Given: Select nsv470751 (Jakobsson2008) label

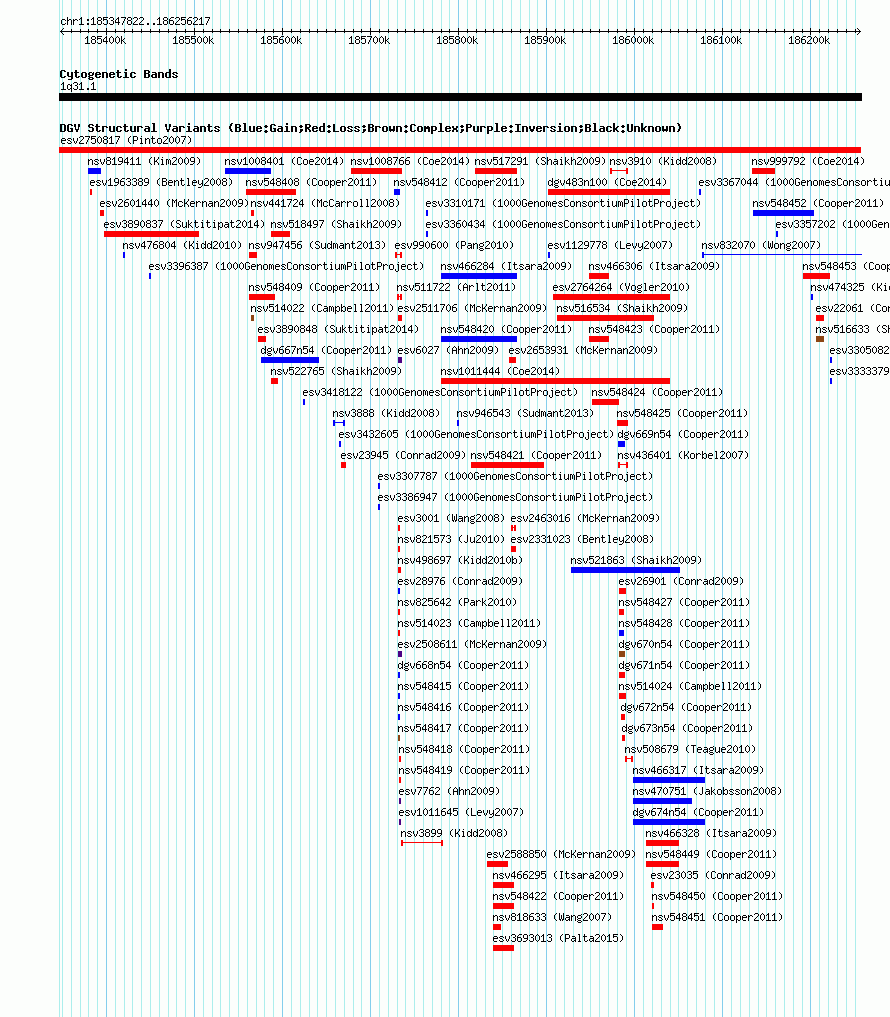Looking at the screenshot, I should [707, 791].
